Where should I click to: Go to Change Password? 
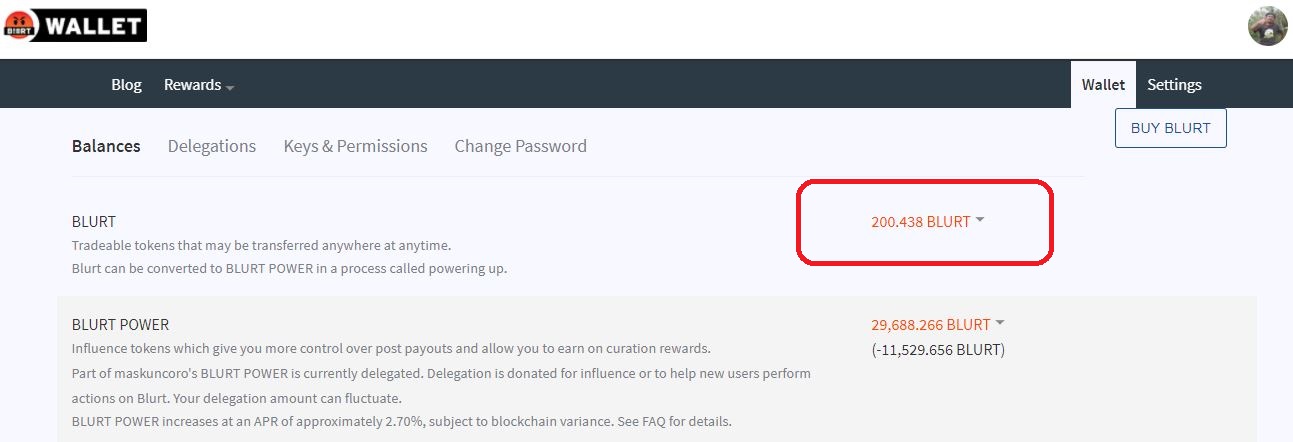pos(520,146)
